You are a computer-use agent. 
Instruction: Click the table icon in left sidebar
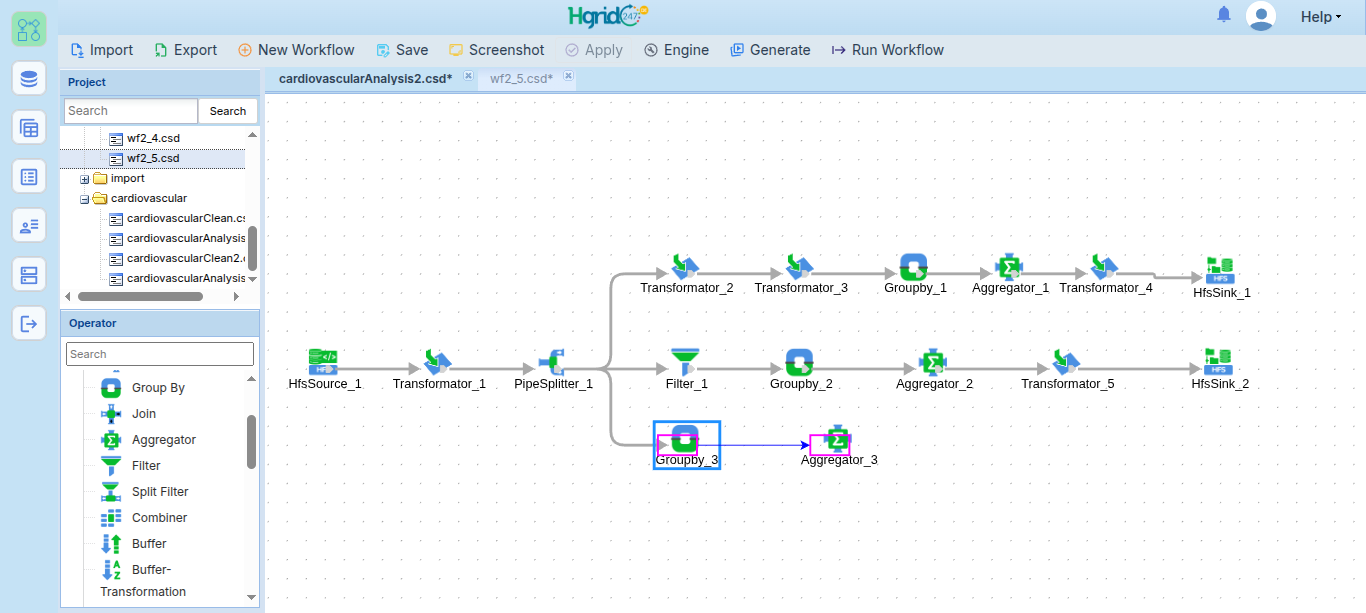pyautogui.click(x=29, y=127)
